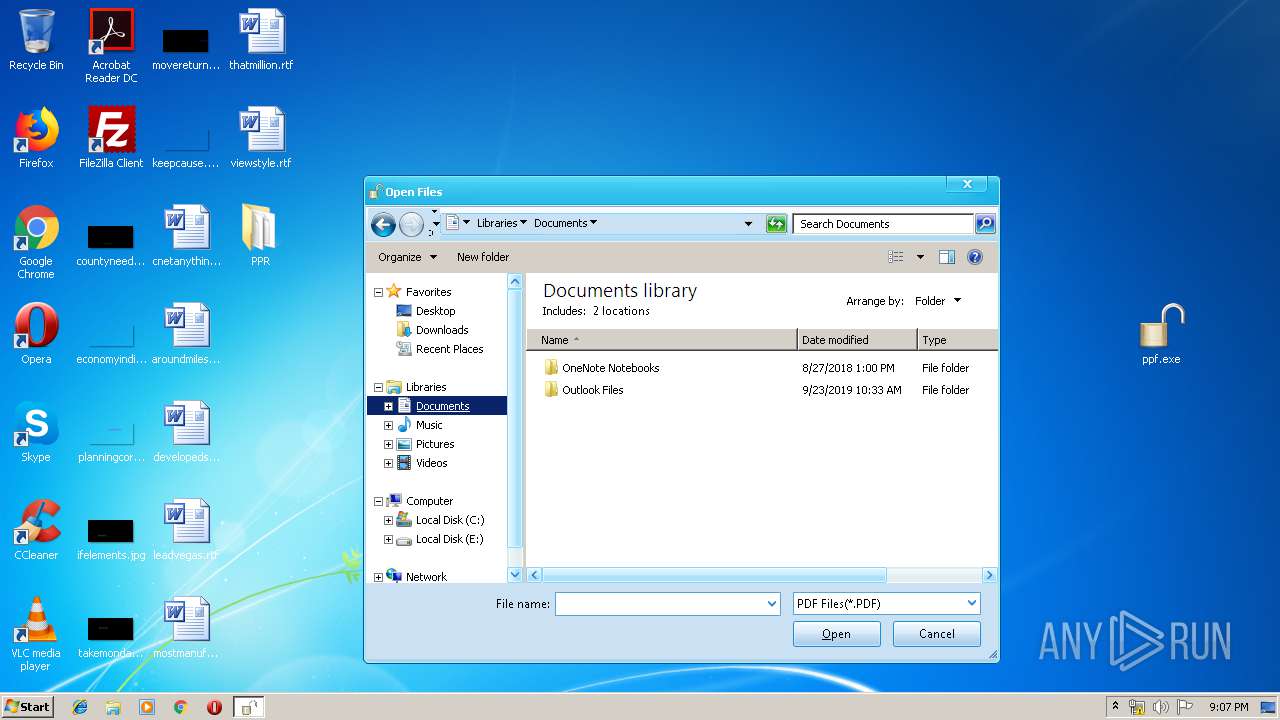Open Recycle Bin on desktop
This screenshot has height=720, width=1280.
[x=36, y=40]
